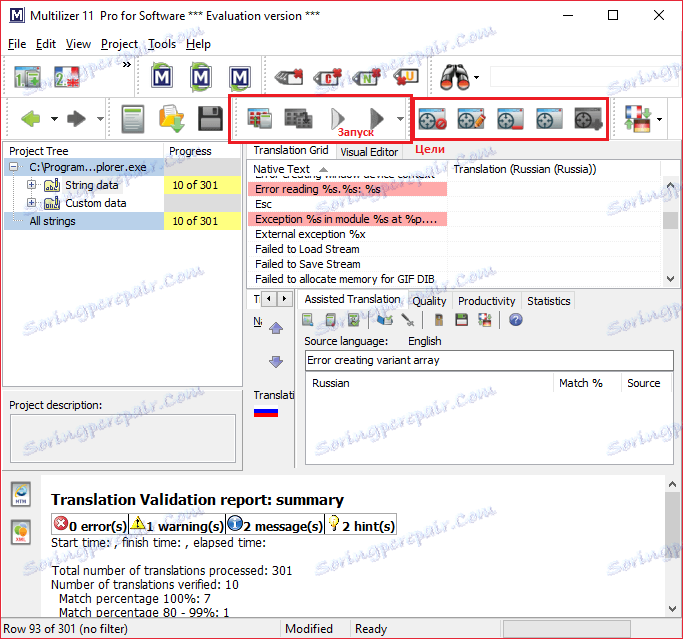
Task: Open dropdown next to gray forward arrow
Action: 100,118
